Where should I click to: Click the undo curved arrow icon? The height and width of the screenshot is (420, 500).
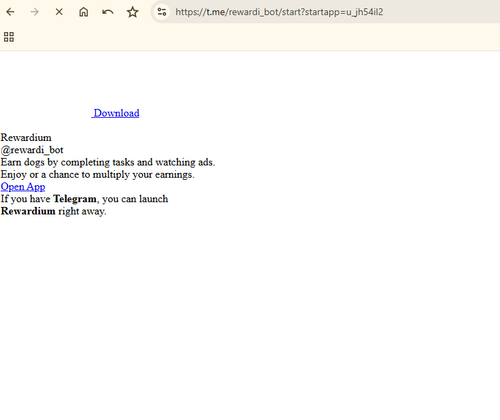coord(108,12)
